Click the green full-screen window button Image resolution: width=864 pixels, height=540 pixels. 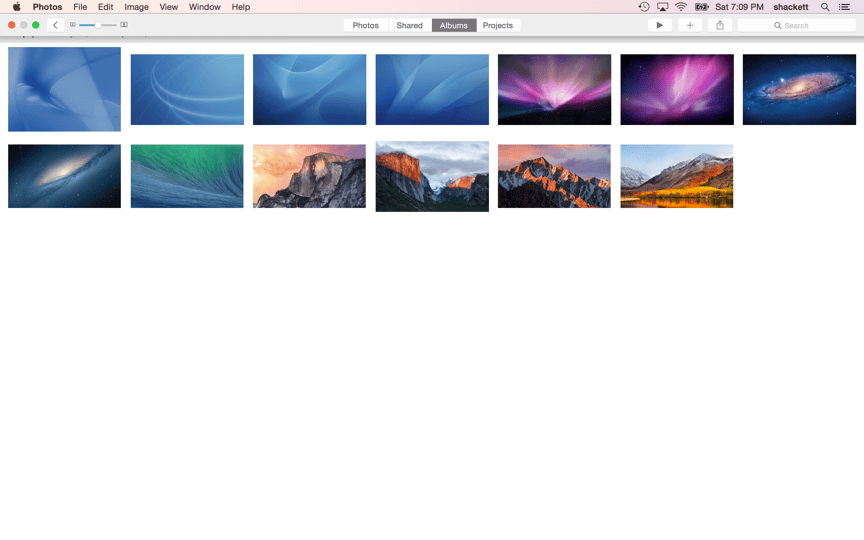click(x=36, y=25)
